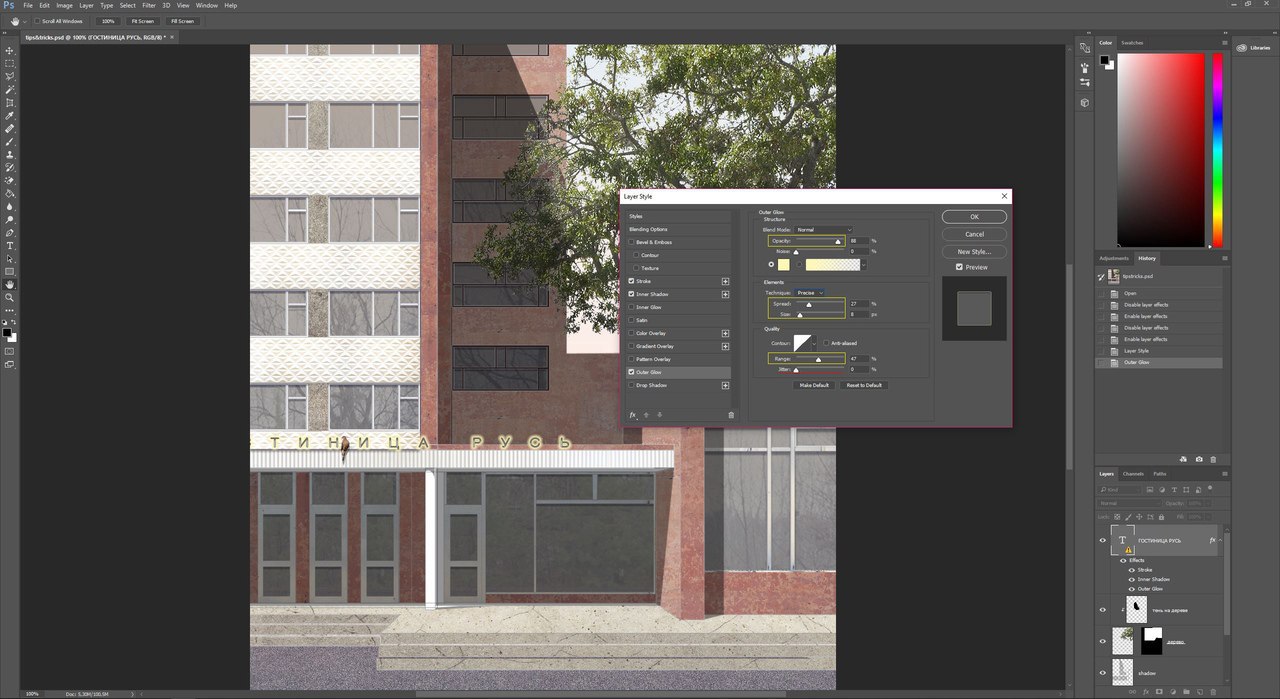Switch to the Channels tab
The height and width of the screenshot is (699, 1280).
click(1133, 474)
